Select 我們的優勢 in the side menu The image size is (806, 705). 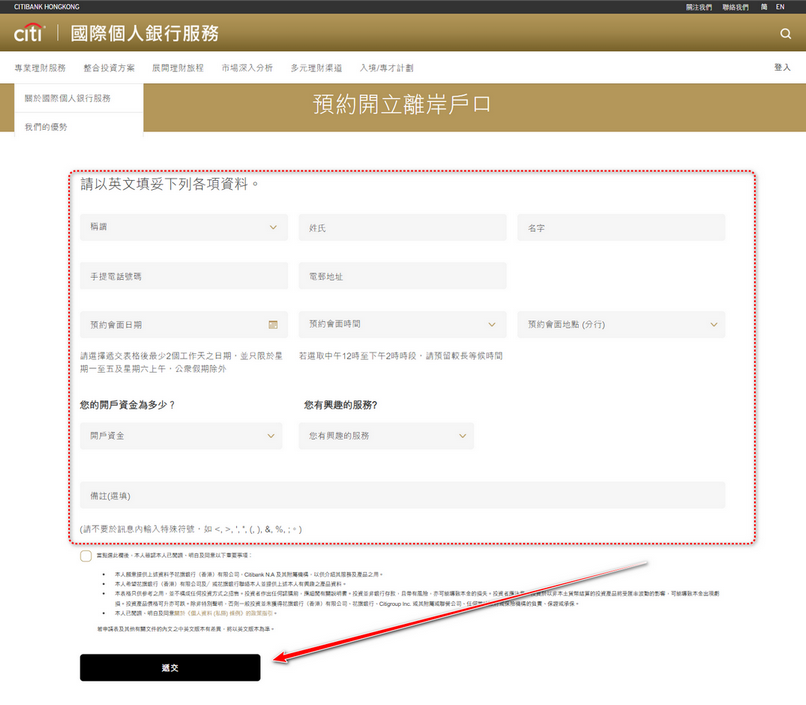coord(47,127)
